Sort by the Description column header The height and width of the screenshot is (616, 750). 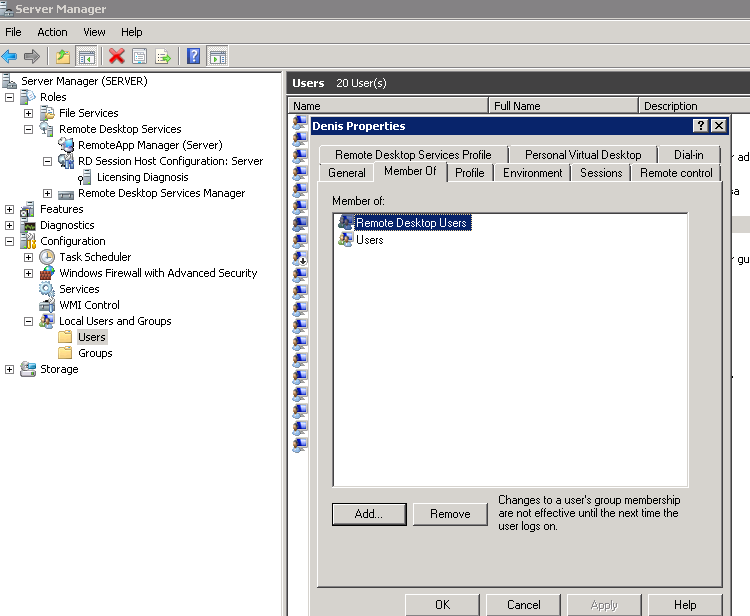[695, 106]
